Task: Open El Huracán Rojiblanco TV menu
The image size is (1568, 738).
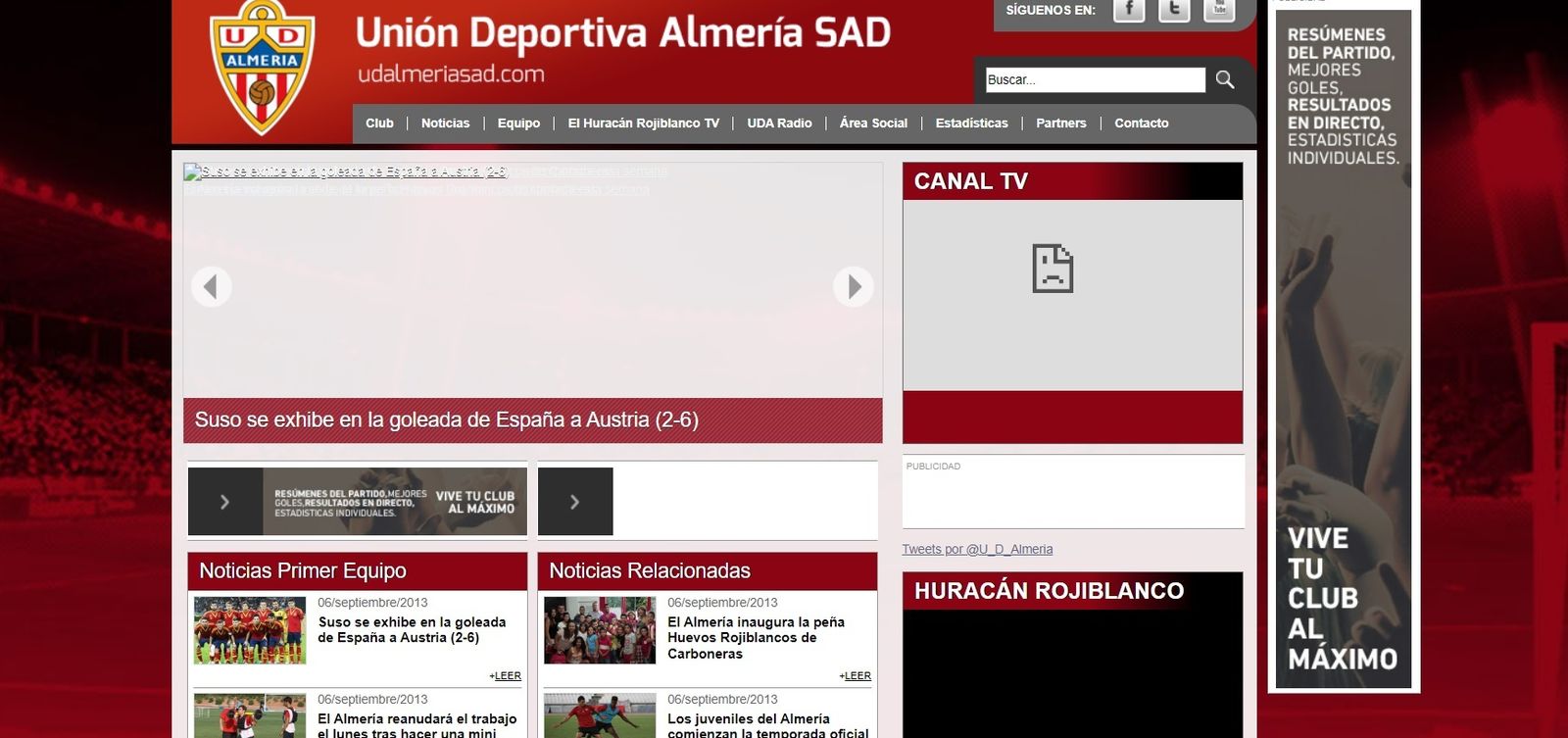Action: point(643,123)
